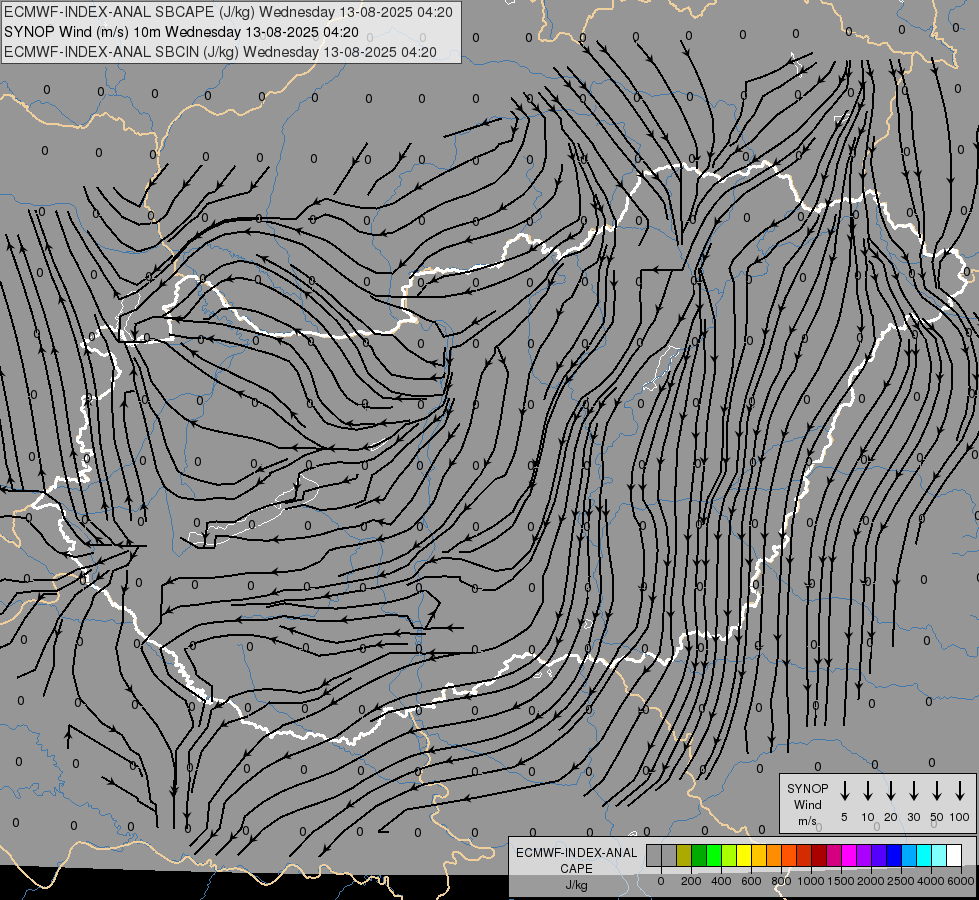Viewport: 979px width, 900px height.
Task: Pick the olive CAPE legend swatch
Action: pyautogui.click(x=684, y=856)
